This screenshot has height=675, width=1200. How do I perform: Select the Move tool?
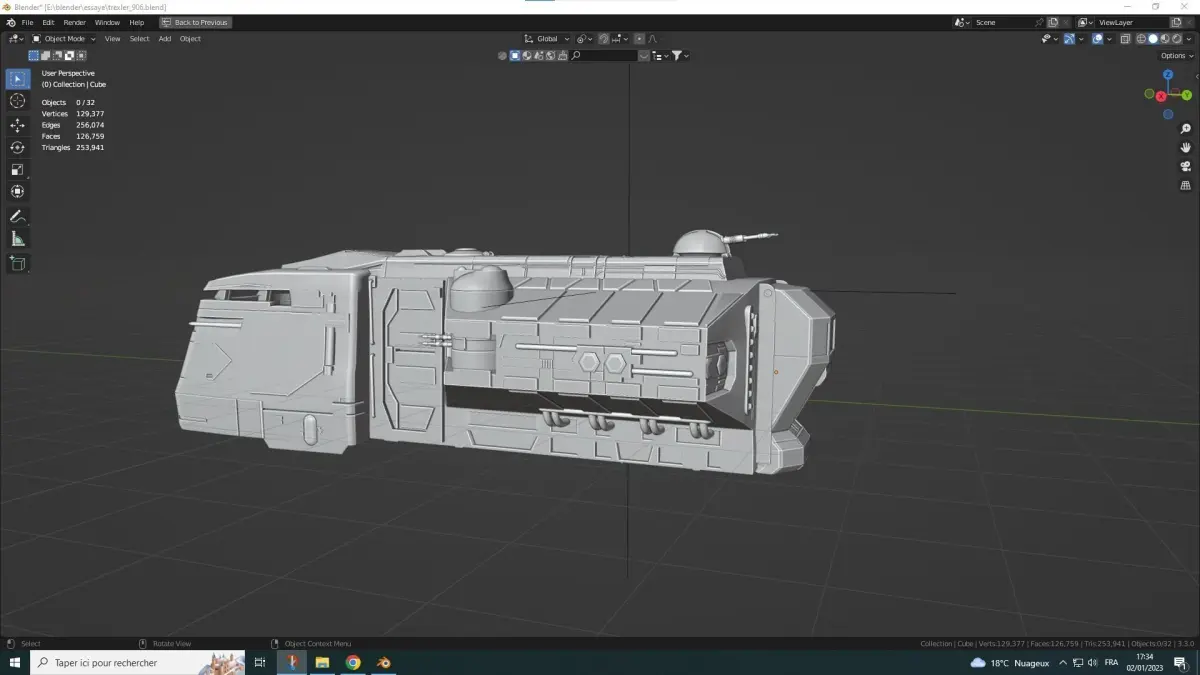pyautogui.click(x=18, y=125)
